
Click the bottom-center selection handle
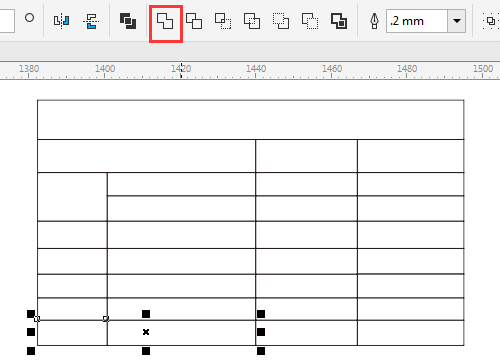click(146, 351)
